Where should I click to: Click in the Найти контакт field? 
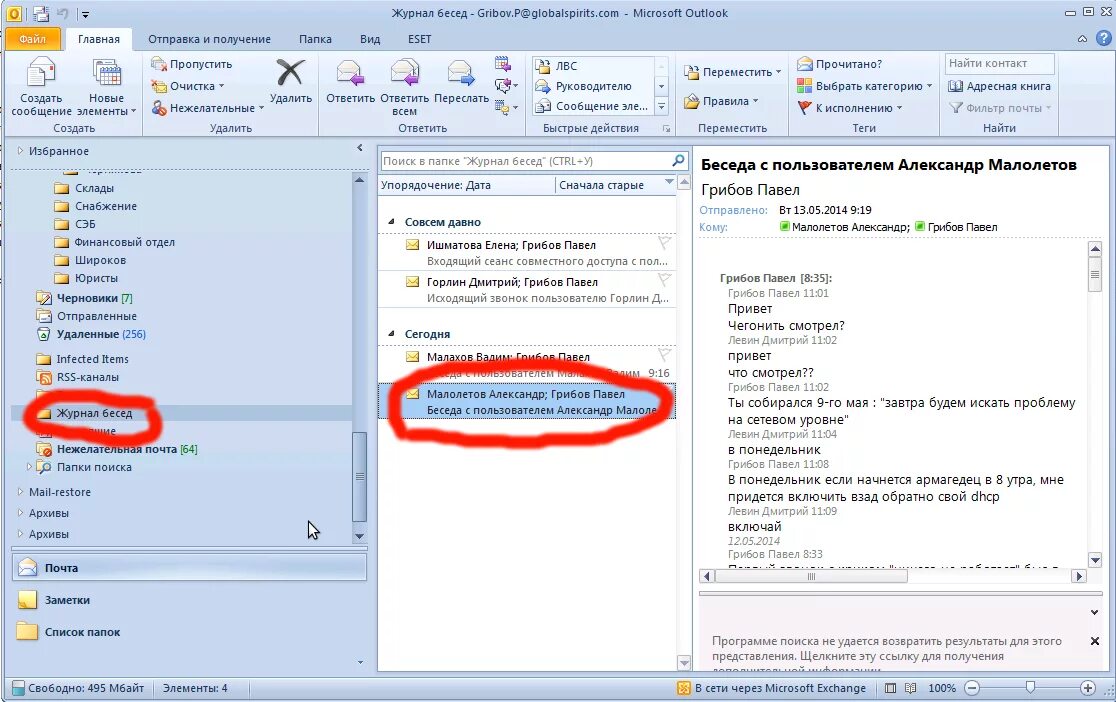1000,63
